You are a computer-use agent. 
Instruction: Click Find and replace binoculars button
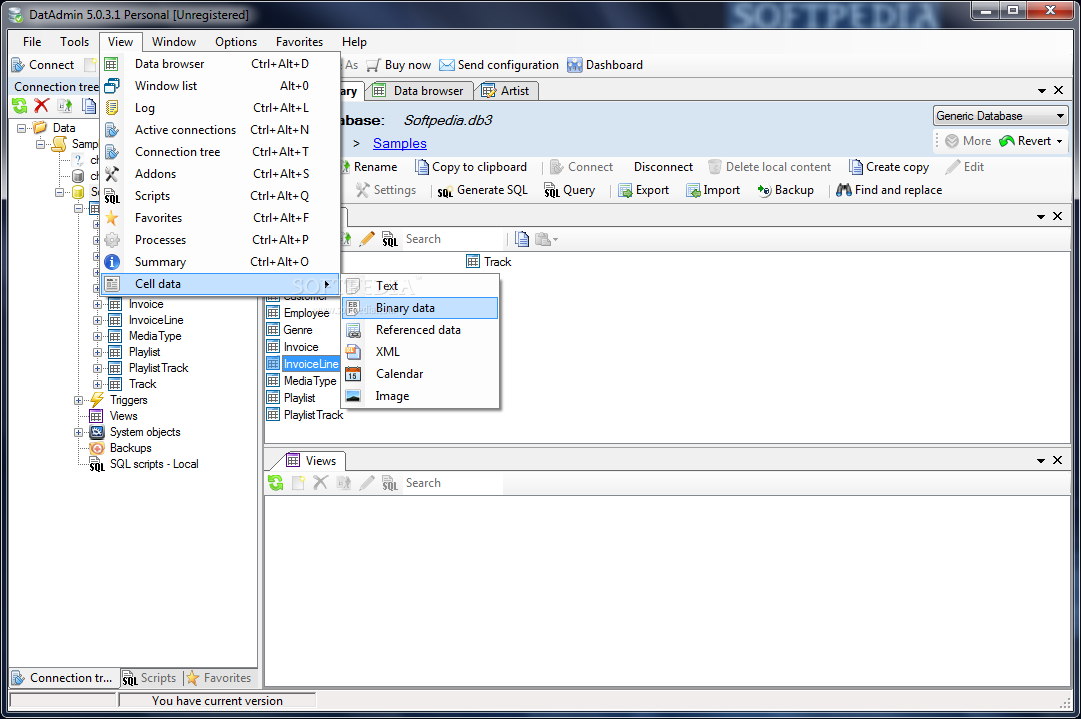pyautogui.click(x=889, y=190)
